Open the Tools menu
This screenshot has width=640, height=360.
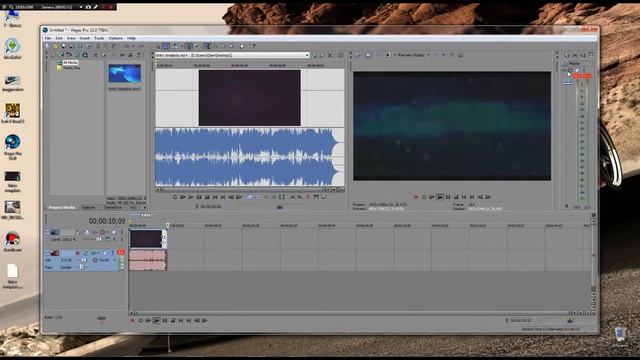point(99,38)
